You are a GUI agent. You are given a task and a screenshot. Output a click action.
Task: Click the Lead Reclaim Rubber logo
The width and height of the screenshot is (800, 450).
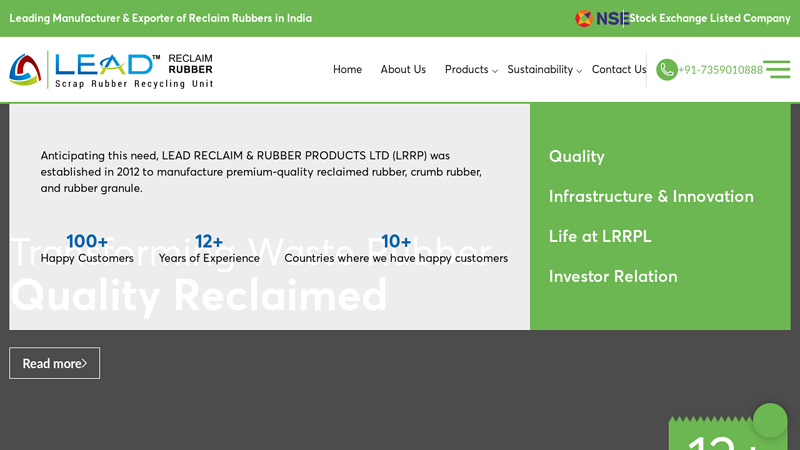pos(111,70)
